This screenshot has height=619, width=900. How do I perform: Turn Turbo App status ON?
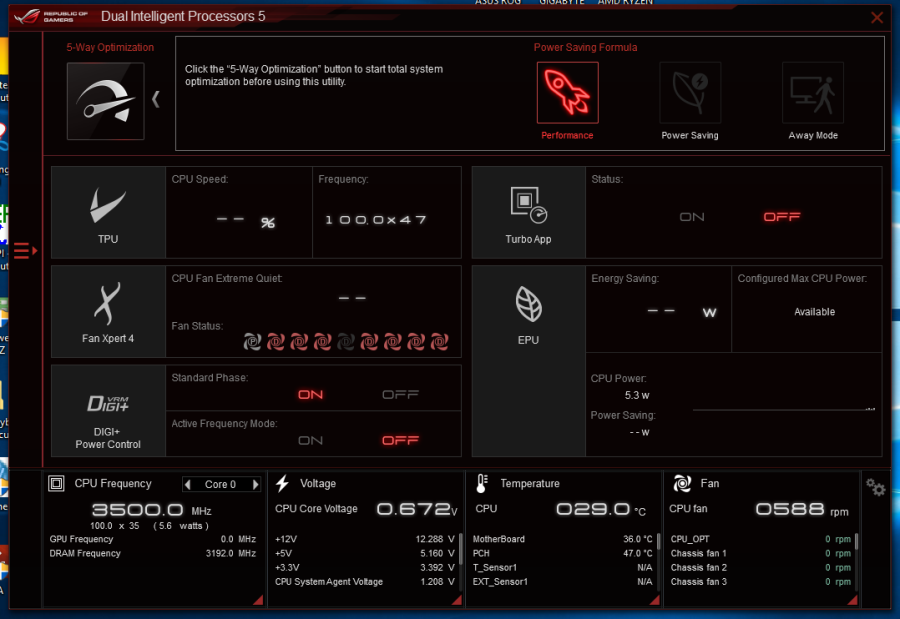[x=692, y=217]
